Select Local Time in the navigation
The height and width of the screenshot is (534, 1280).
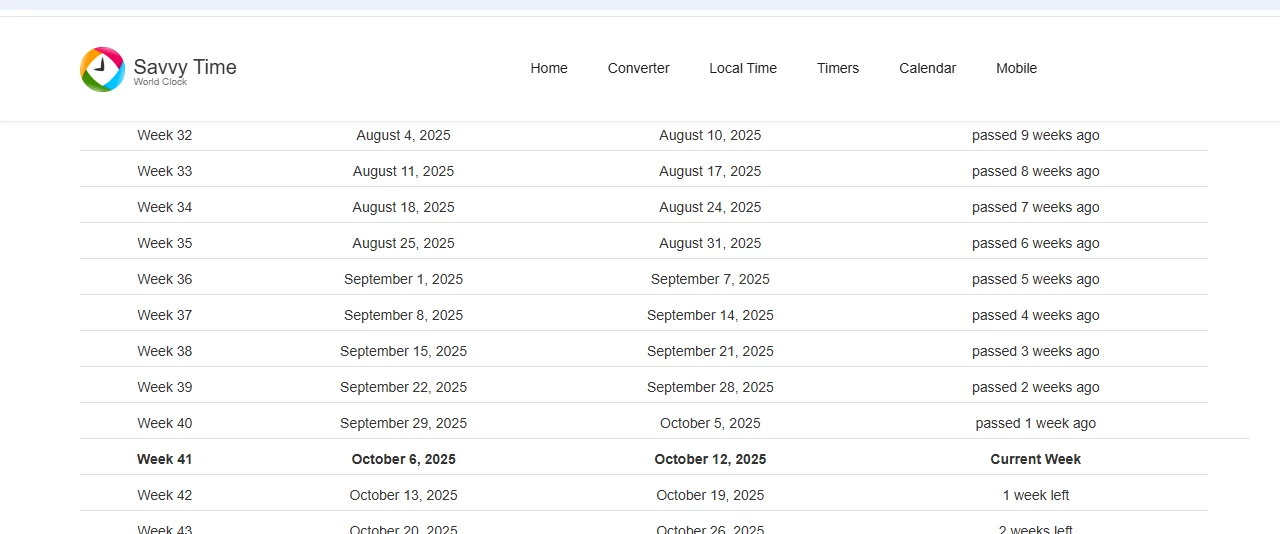tap(743, 68)
